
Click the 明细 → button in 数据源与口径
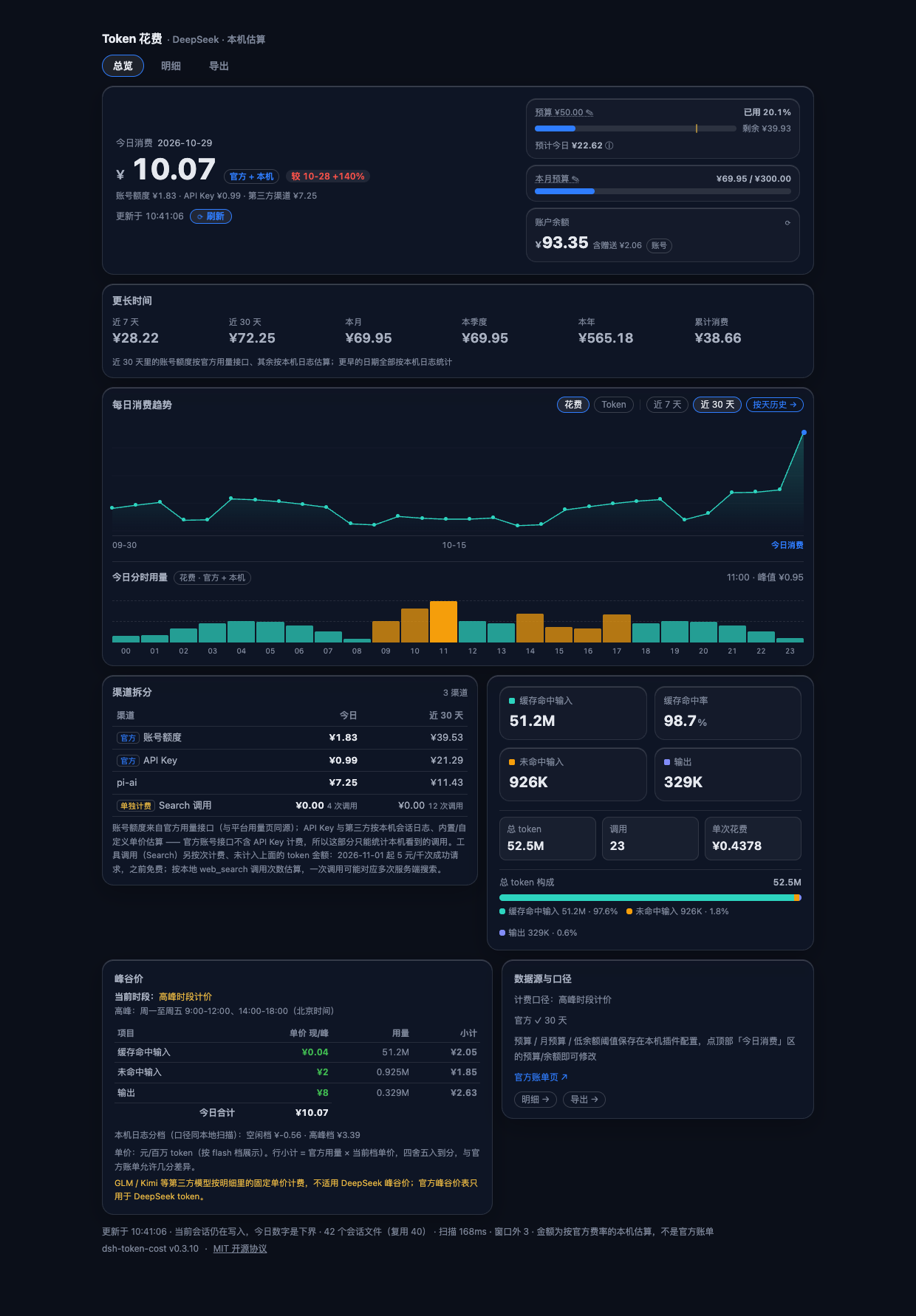[x=536, y=1100]
